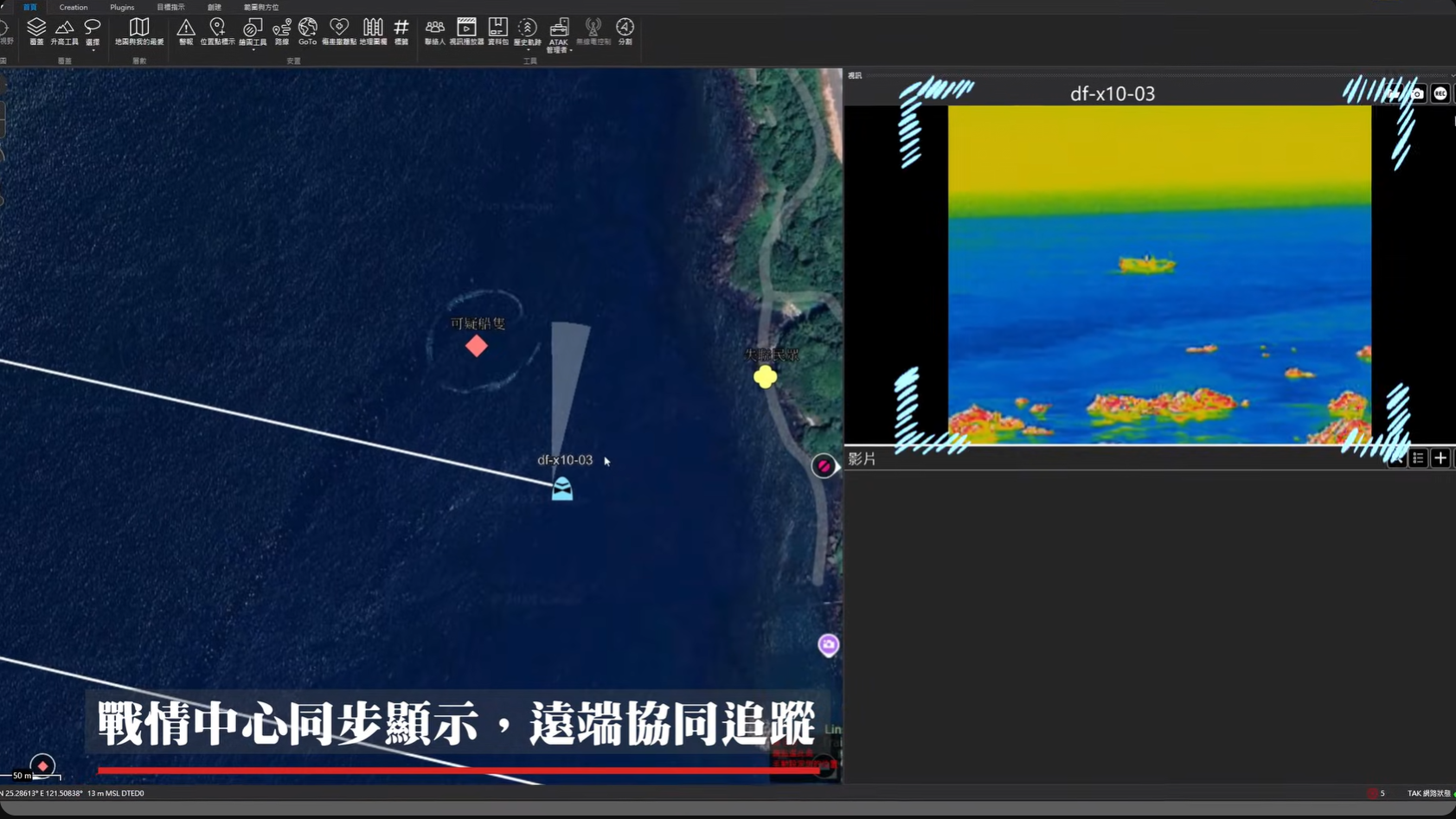Take a snapshot with the camera icon
Screen dimensions: 1456x819
1417,93
